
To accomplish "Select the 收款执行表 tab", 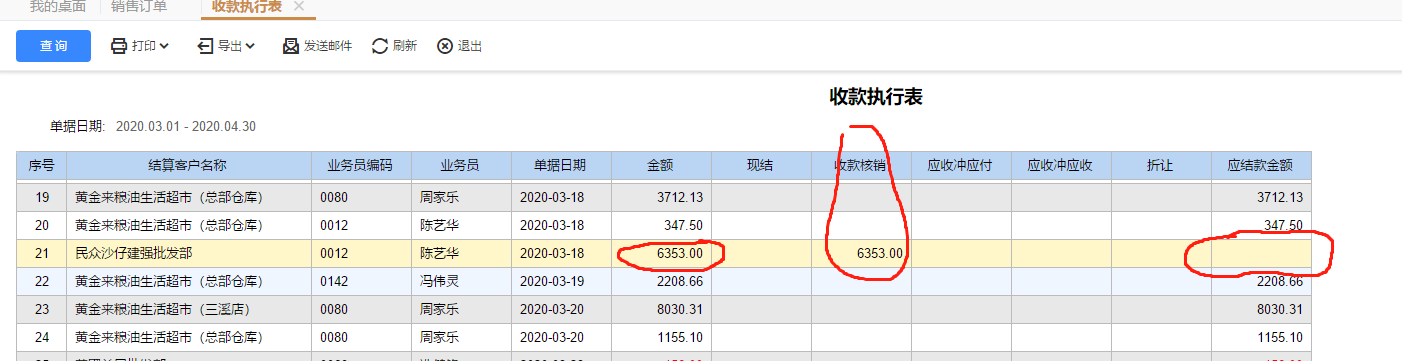I will click(x=246, y=7).
